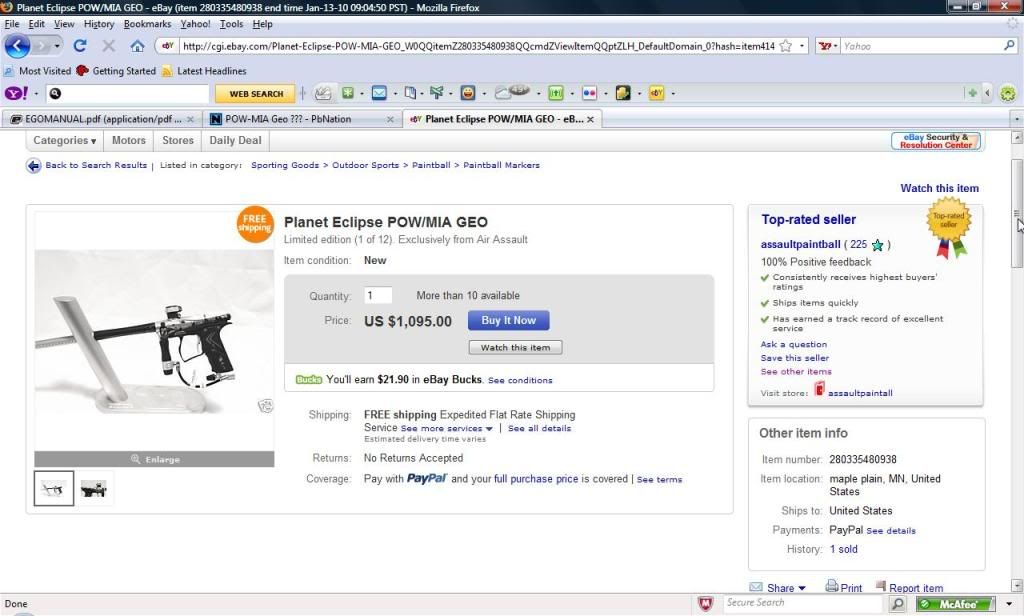Image resolution: width=1024 pixels, height=616 pixels.
Task: Reload the page with the refresh icon
Action: pos(80,46)
